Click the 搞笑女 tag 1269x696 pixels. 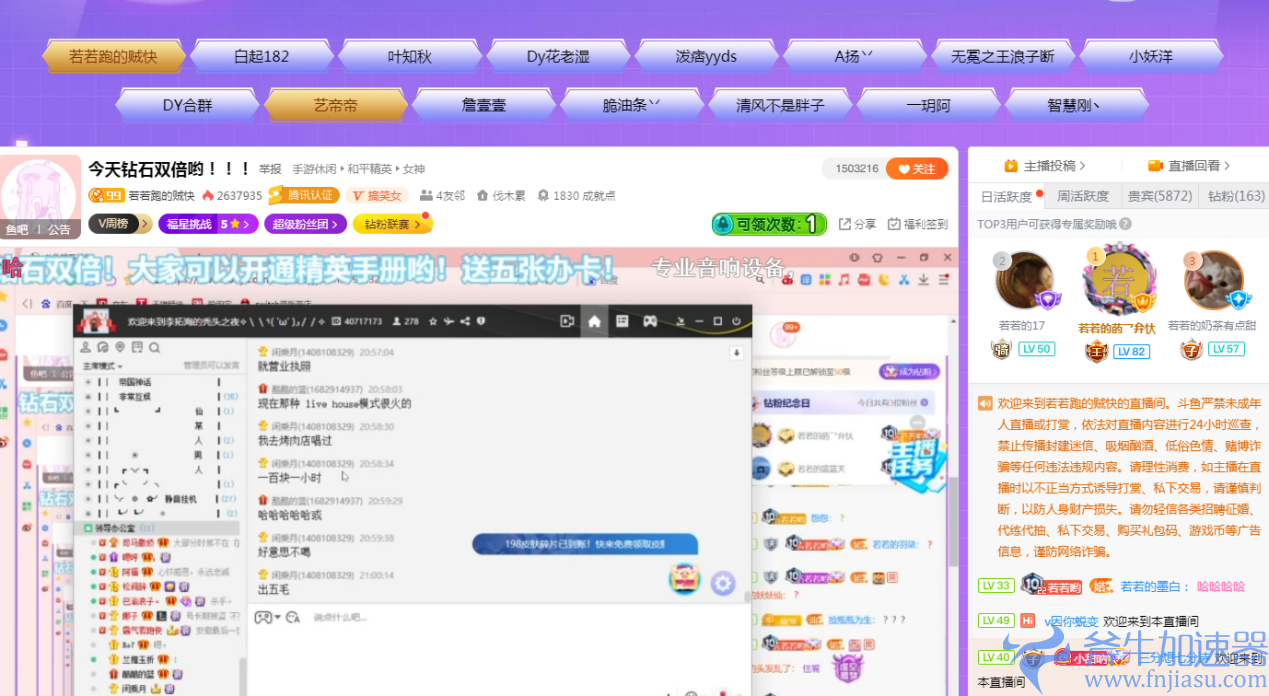[377, 196]
